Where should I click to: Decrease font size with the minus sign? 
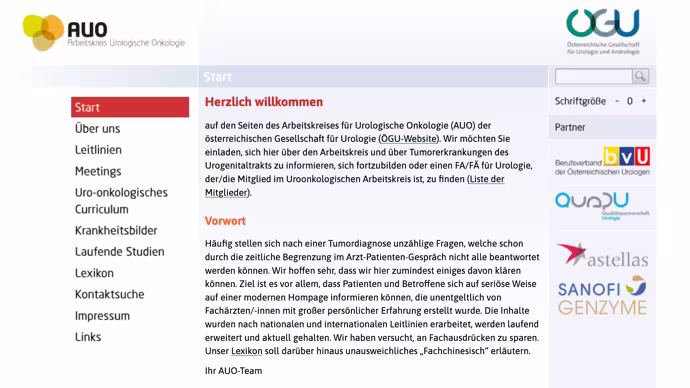coord(617,101)
